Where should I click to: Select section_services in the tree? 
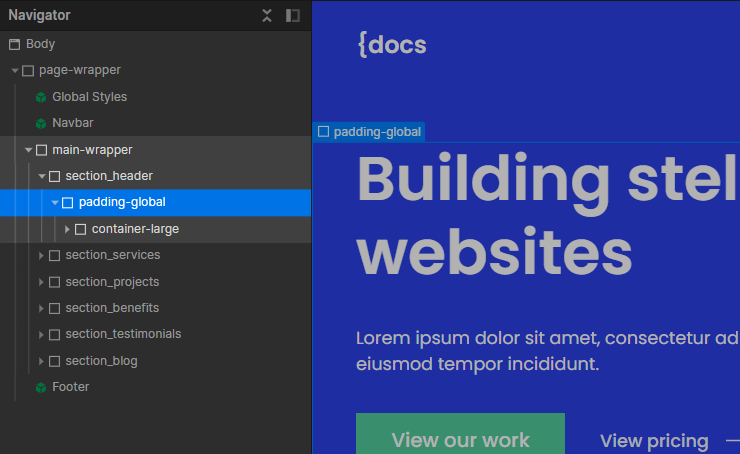point(113,255)
